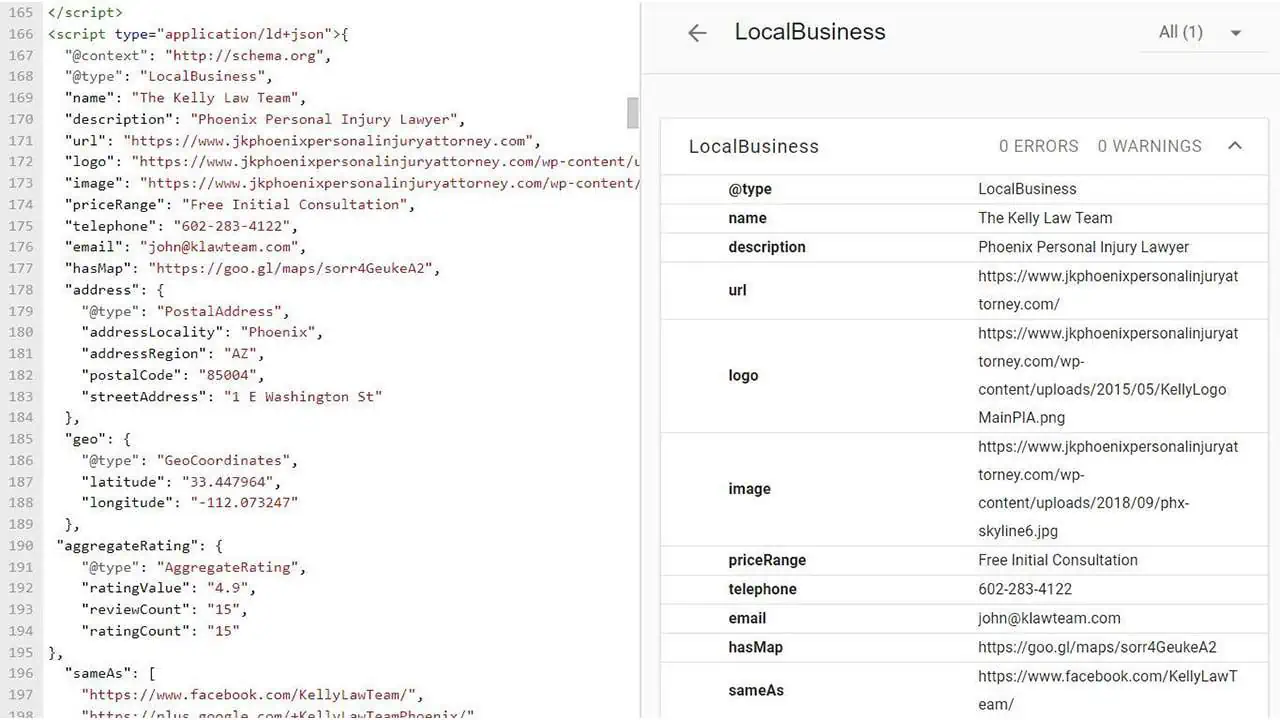Click the LocalBusiness card heading

click(x=754, y=146)
